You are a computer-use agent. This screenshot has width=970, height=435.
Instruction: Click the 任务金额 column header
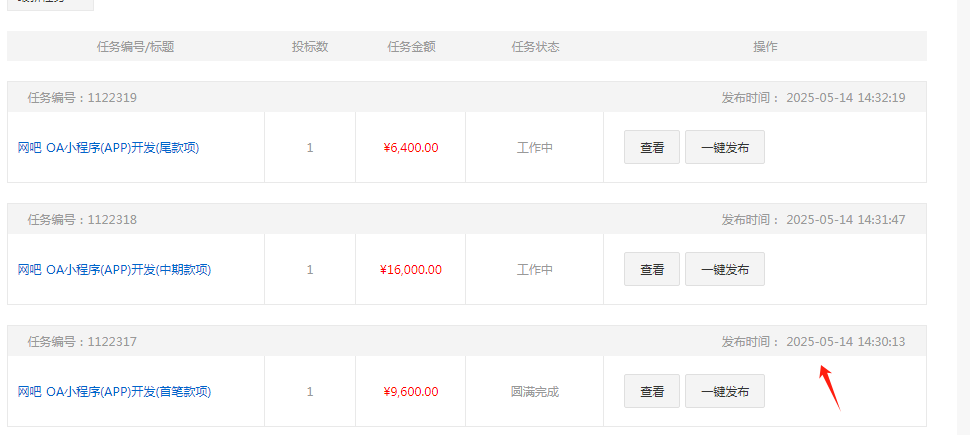tap(411, 47)
